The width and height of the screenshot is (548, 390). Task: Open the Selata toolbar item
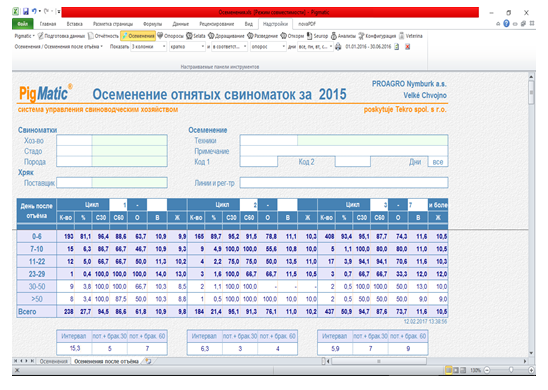point(196,36)
